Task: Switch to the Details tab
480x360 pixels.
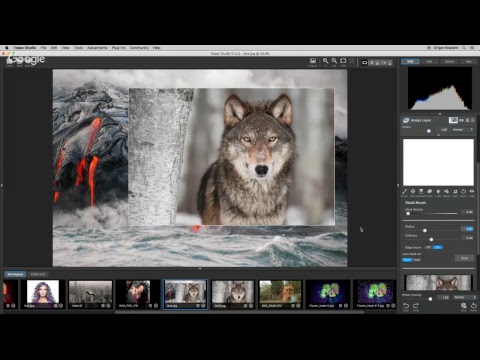Action: 449,61
